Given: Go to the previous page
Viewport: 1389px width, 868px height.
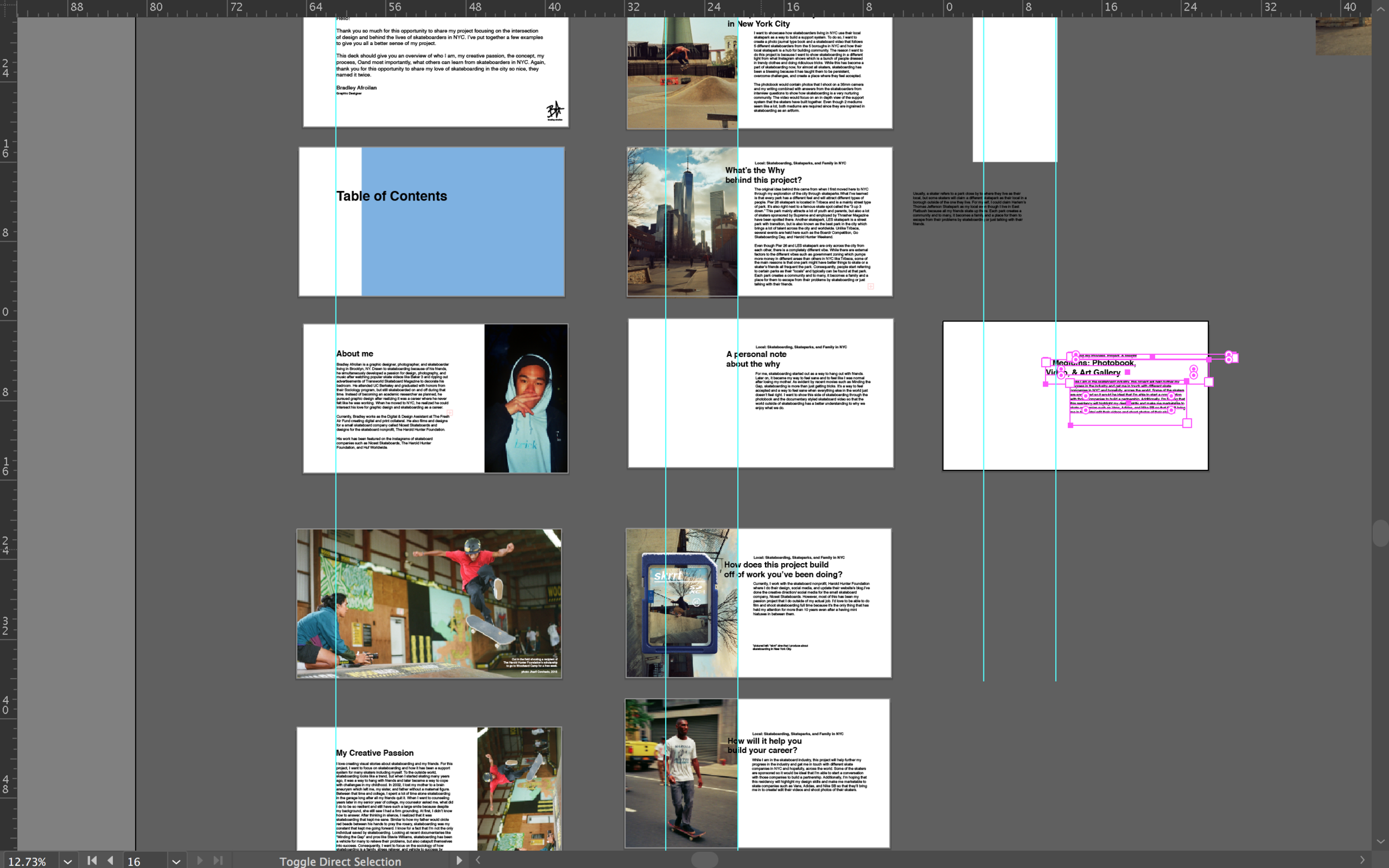Looking at the screenshot, I should [110, 860].
